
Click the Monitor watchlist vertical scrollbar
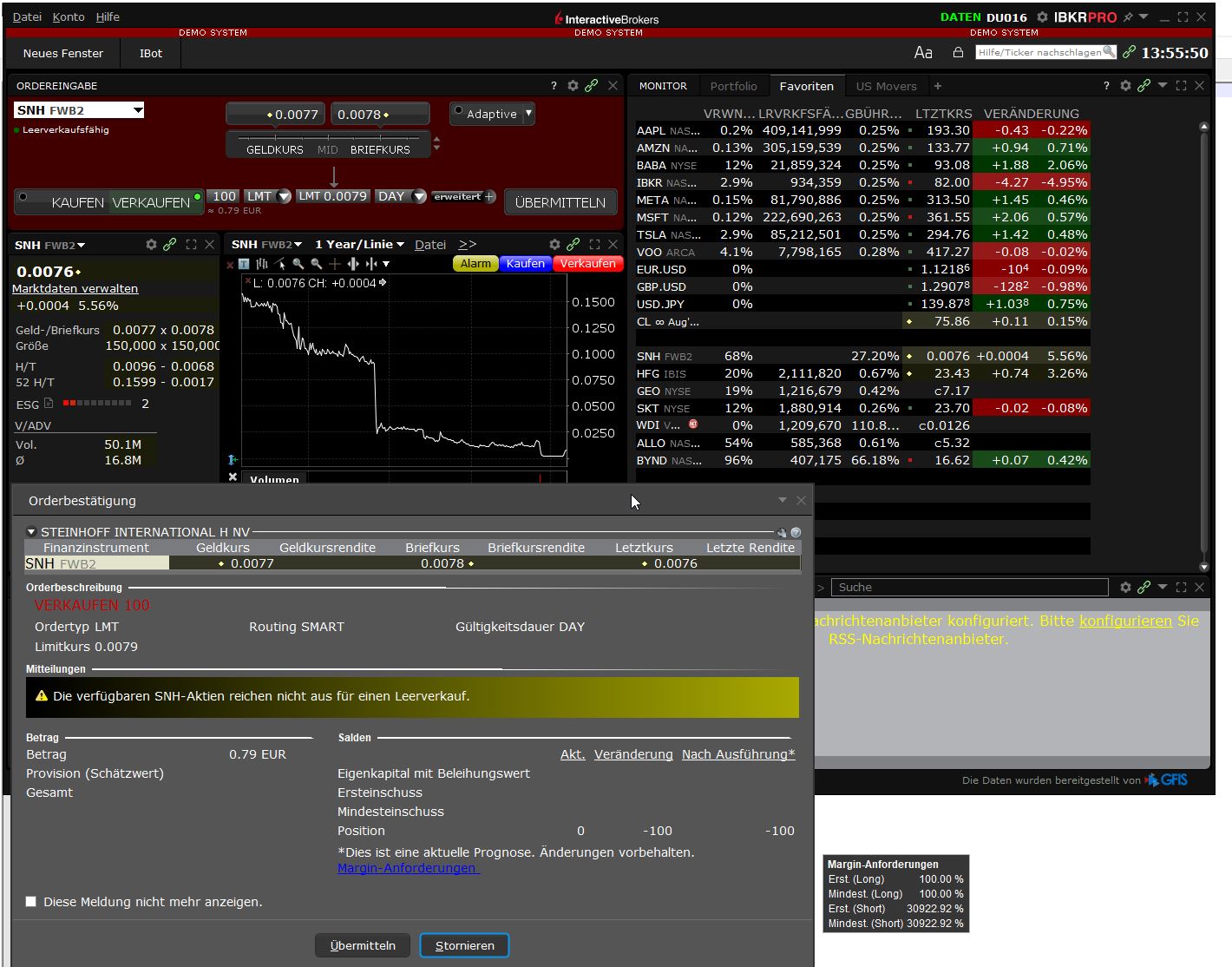pyautogui.click(x=1203, y=347)
